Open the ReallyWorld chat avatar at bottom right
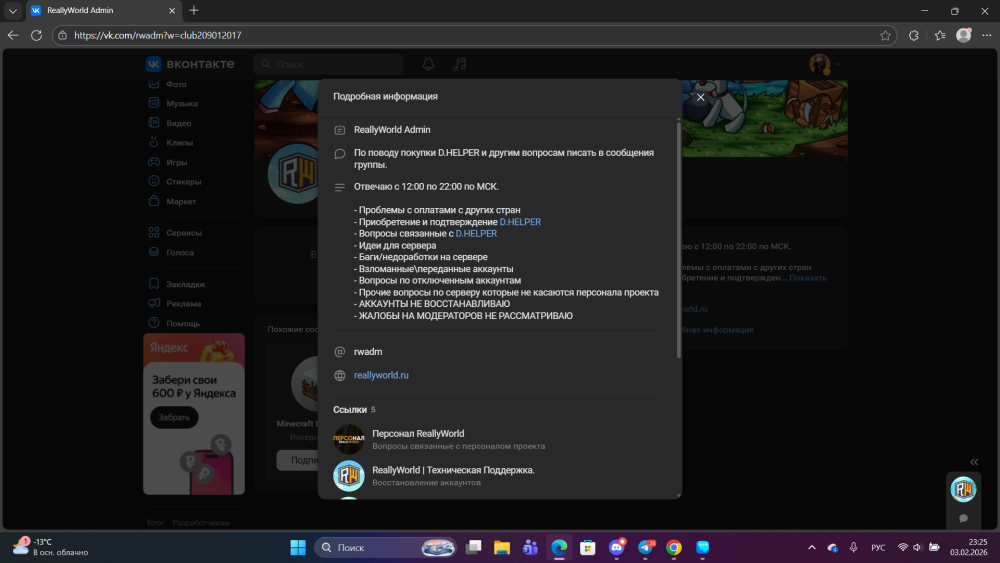This screenshot has width=1000, height=563. [x=963, y=489]
